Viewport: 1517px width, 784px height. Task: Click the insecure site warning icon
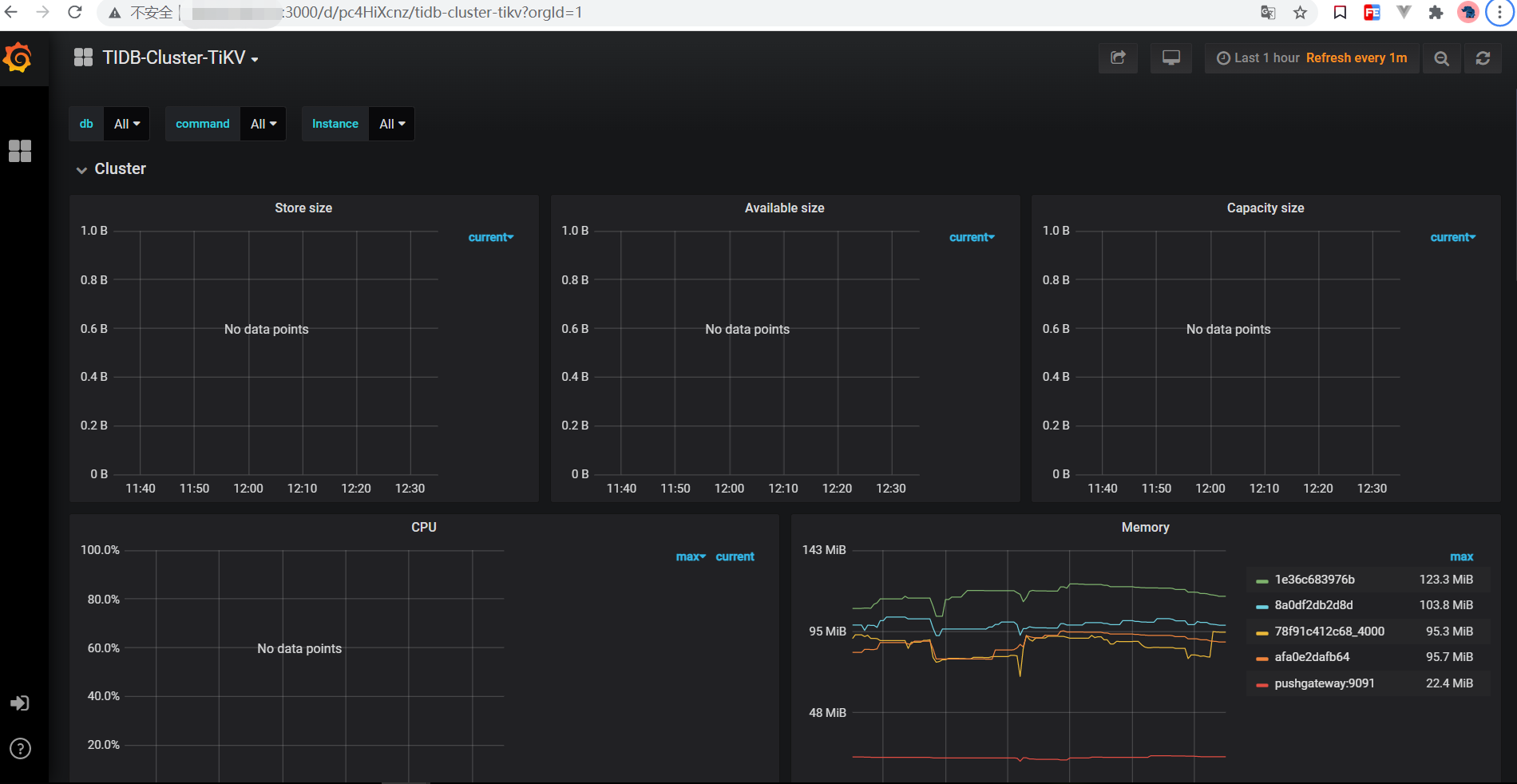pos(115,13)
